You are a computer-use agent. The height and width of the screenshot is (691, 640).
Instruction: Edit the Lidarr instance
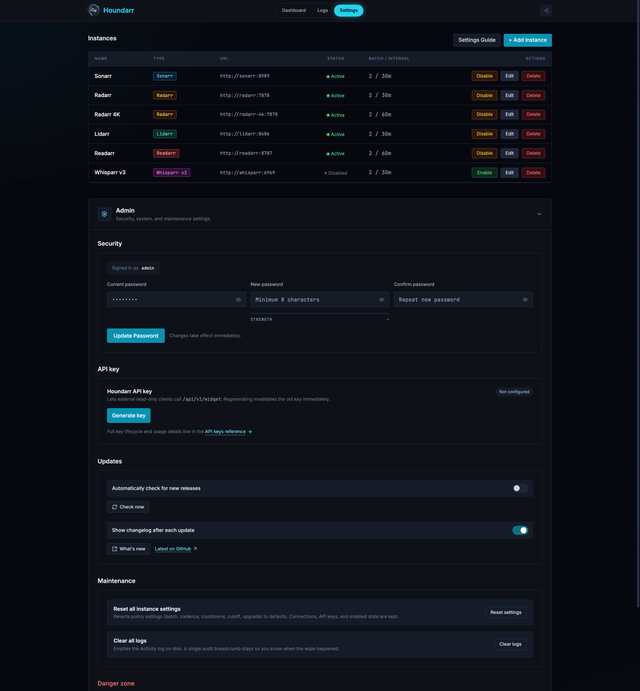510,134
